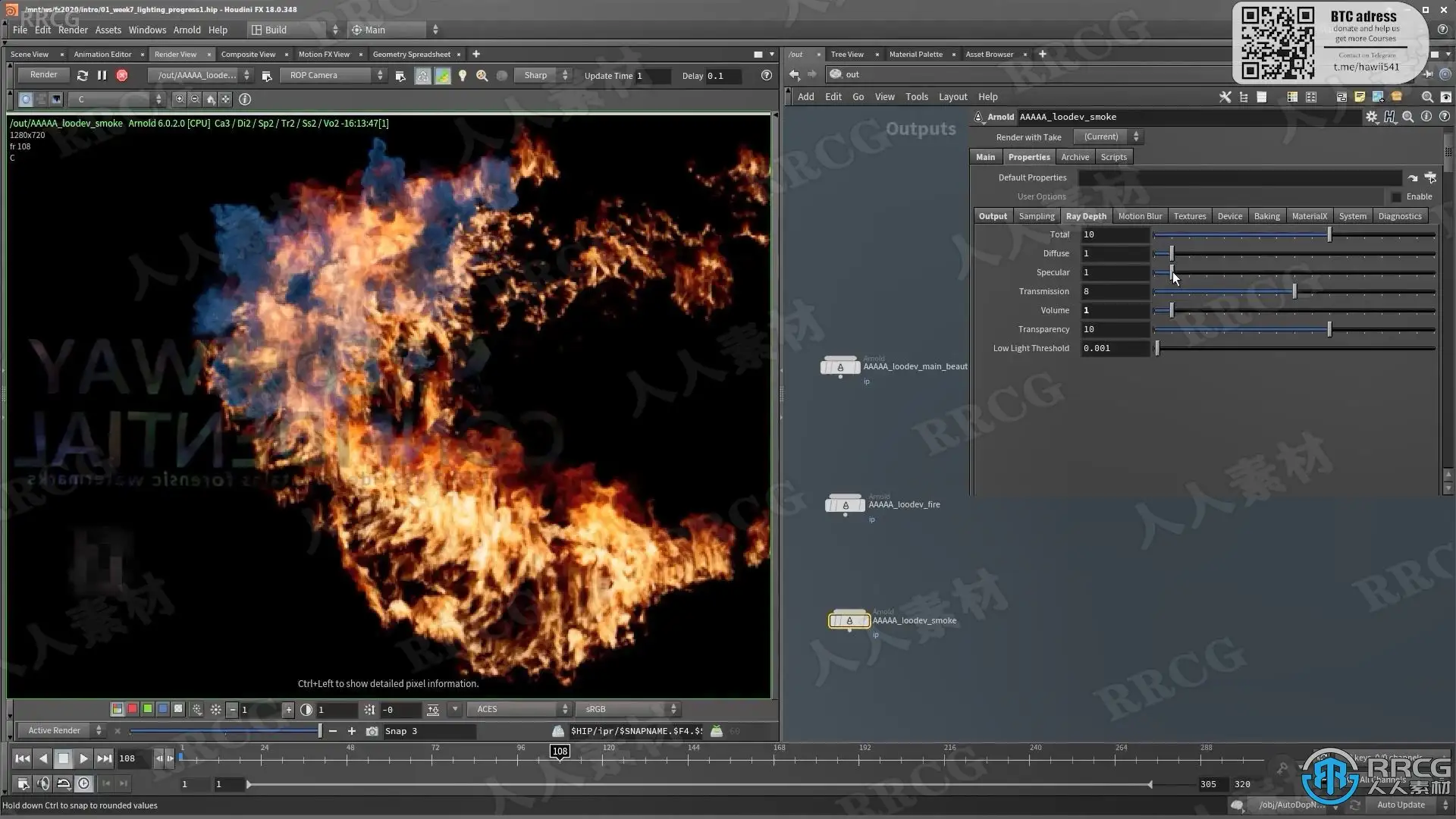Image resolution: width=1456 pixels, height=819 pixels.
Task: Zoom out the render image
Action: coord(195,99)
